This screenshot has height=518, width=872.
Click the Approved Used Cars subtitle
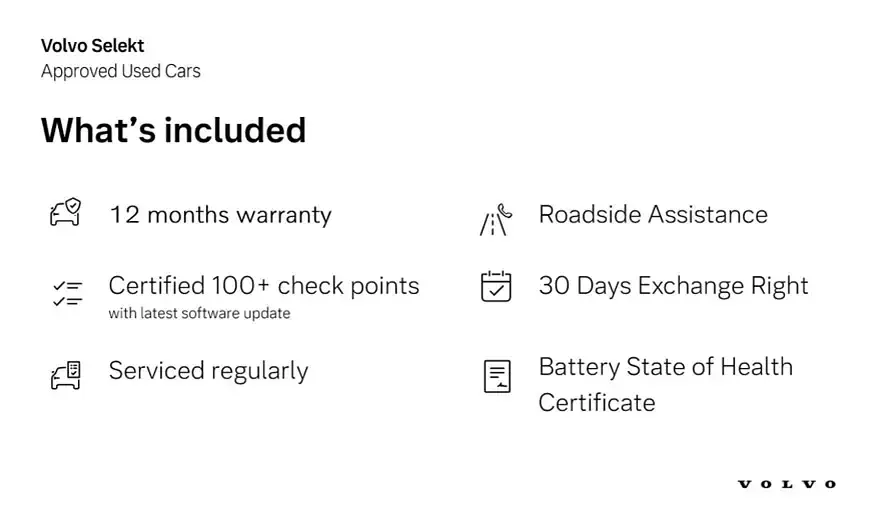(x=121, y=71)
